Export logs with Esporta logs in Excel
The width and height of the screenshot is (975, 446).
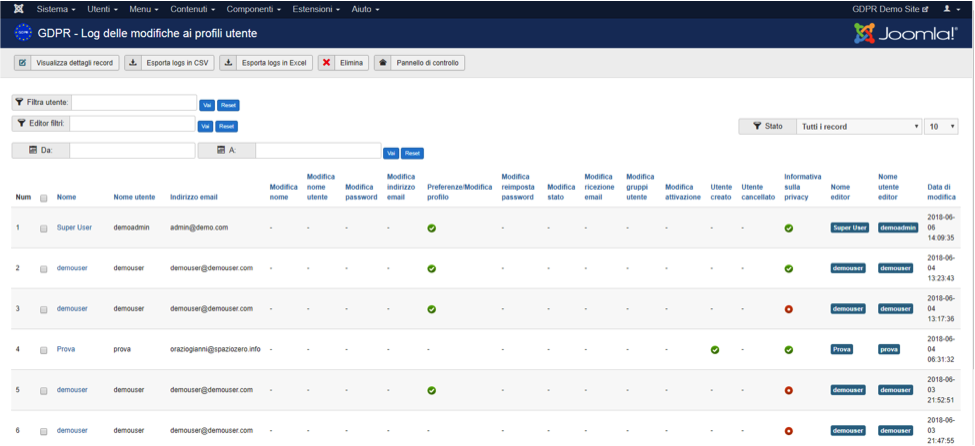(x=266, y=63)
